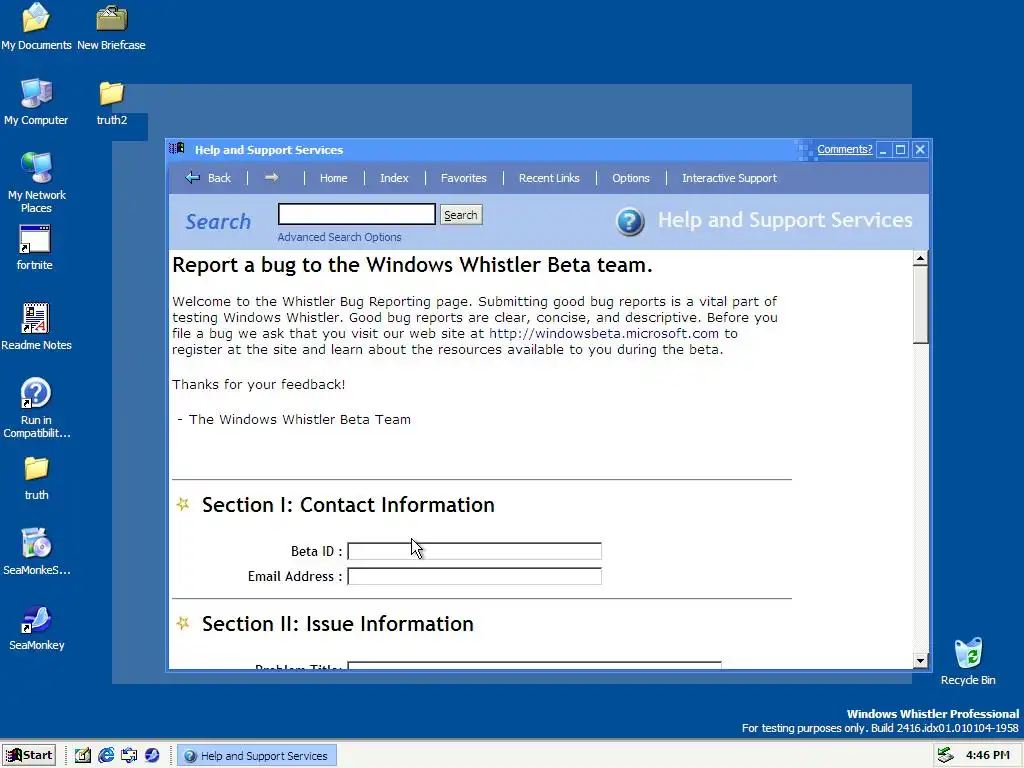Click the Section I: Contact Information heading
This screenshot has width=1024, height=768.
pos(348,505)
